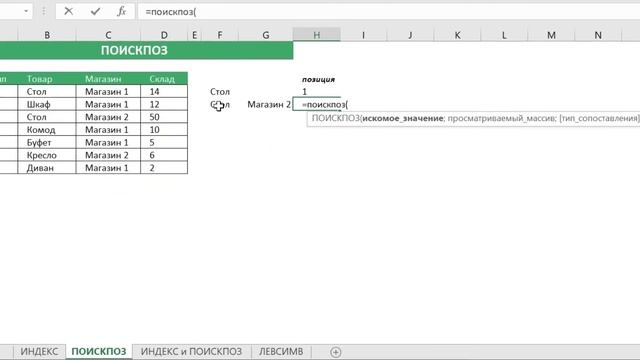This screenshot has height=360, width=640.
Task: Select column D header
Action: click(164, 35)
